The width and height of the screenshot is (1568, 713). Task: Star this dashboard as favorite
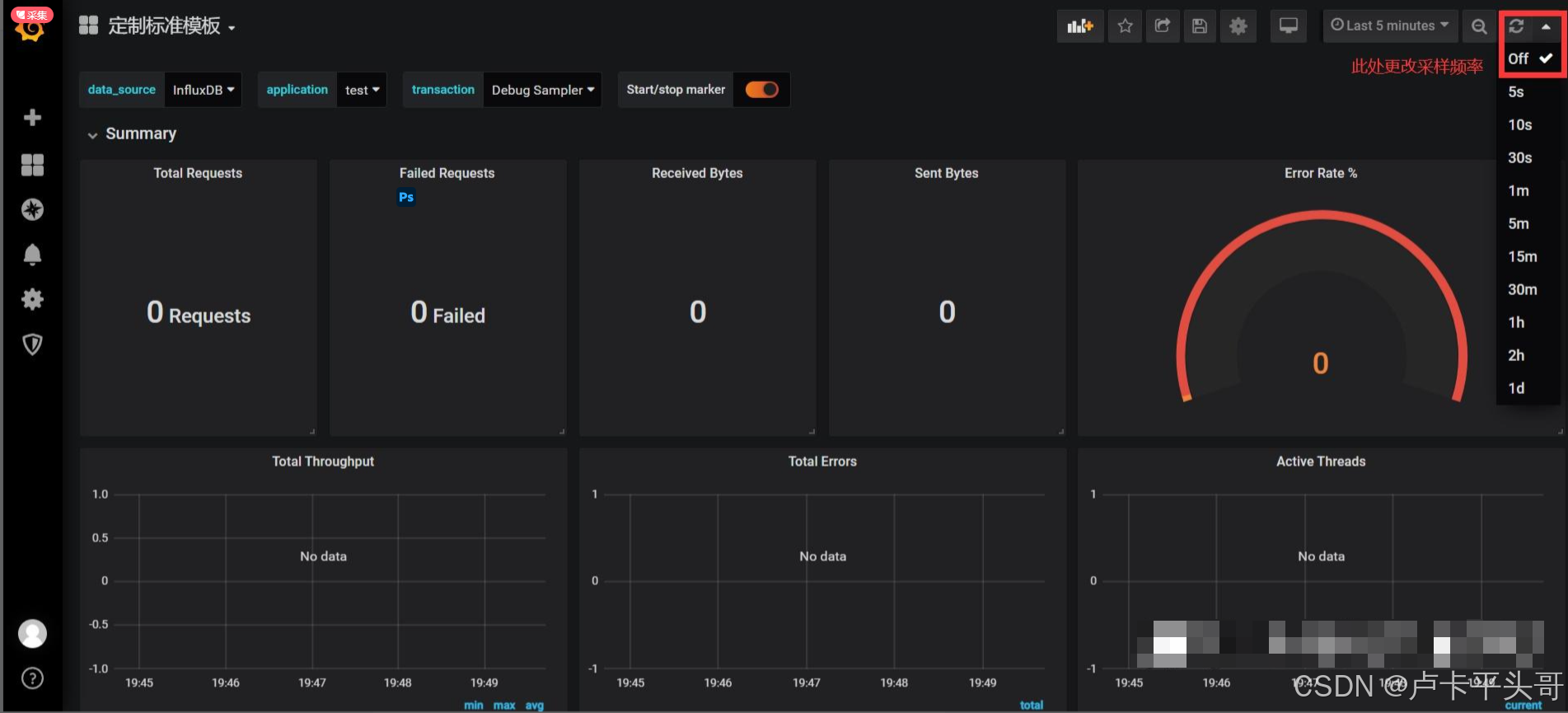[x=1126, y=26]
